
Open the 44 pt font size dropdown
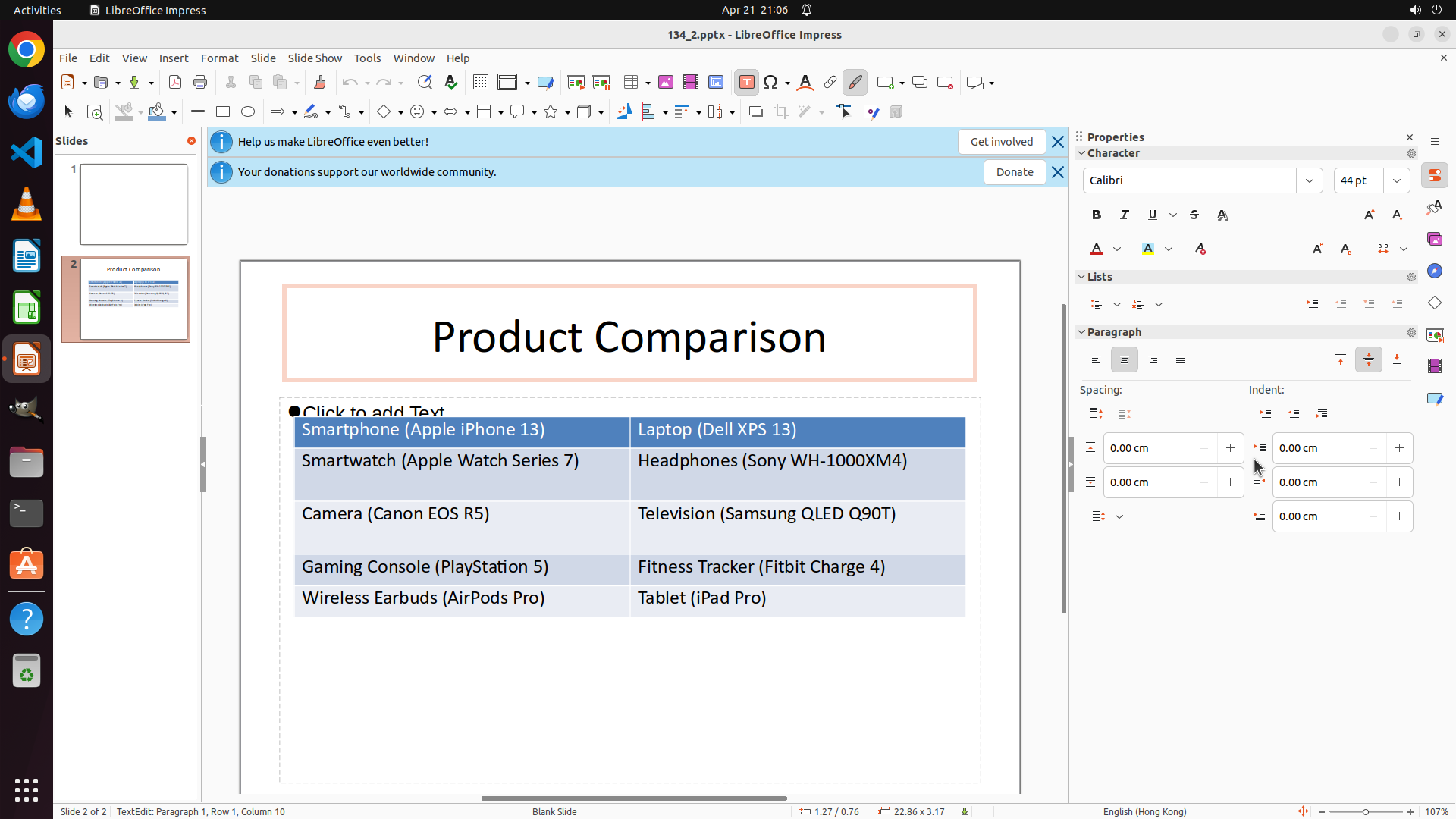pyautogui.click(x=1397, y=180)
